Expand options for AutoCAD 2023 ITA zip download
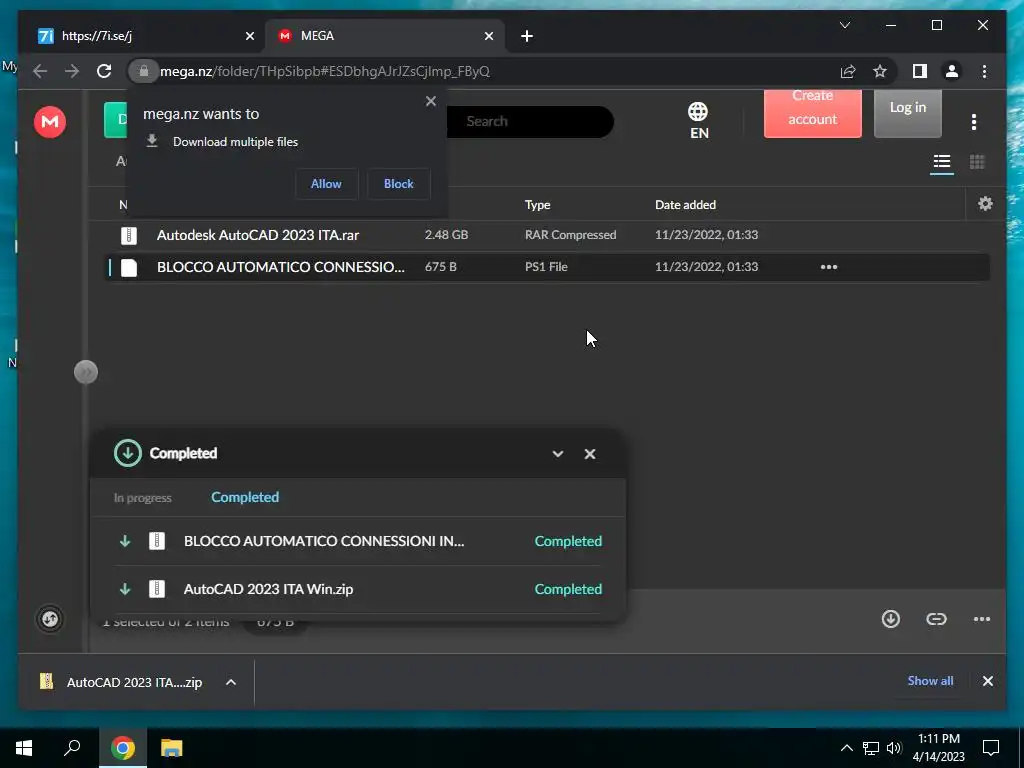1024x768 pixels. (x=231, y=682)
